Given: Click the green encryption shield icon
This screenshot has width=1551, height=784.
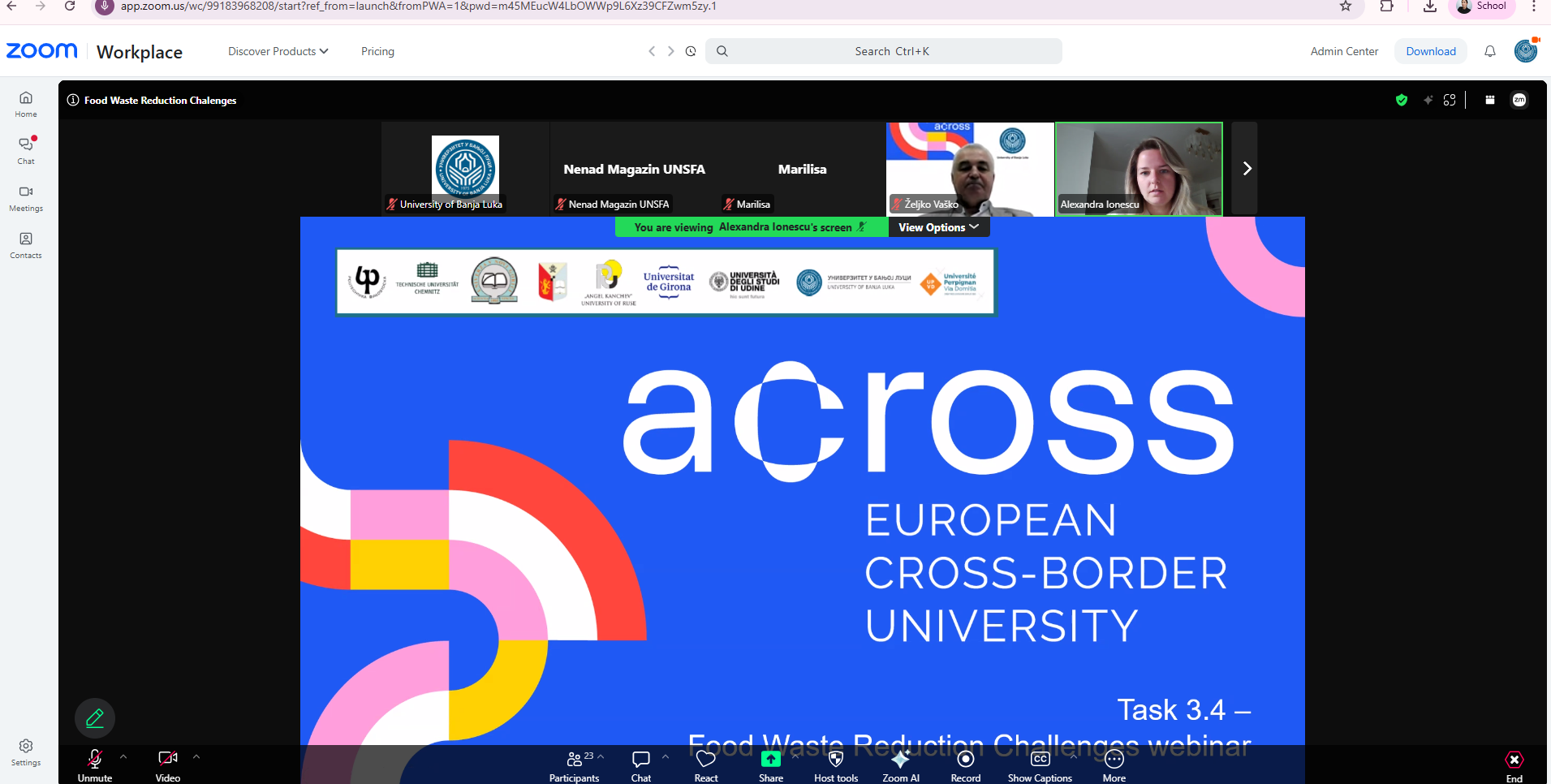Looking at the screenshot, I should click(x=1401, y=100).
